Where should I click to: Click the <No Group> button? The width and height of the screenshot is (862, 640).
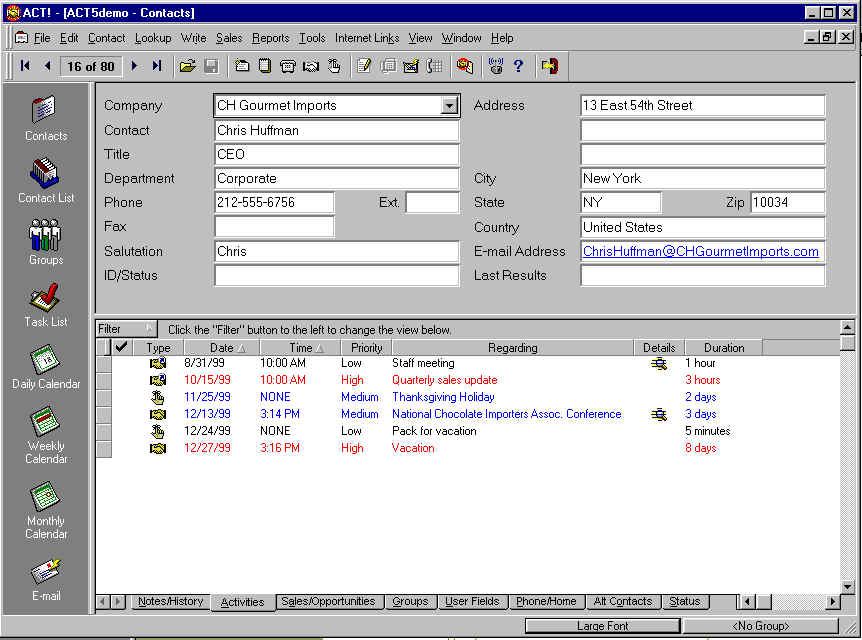click(760, 626)
